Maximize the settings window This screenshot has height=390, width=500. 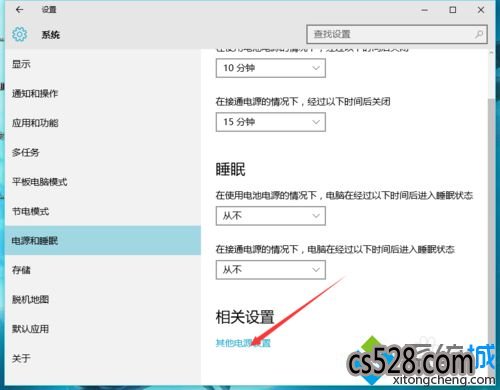tap(453, 10)
